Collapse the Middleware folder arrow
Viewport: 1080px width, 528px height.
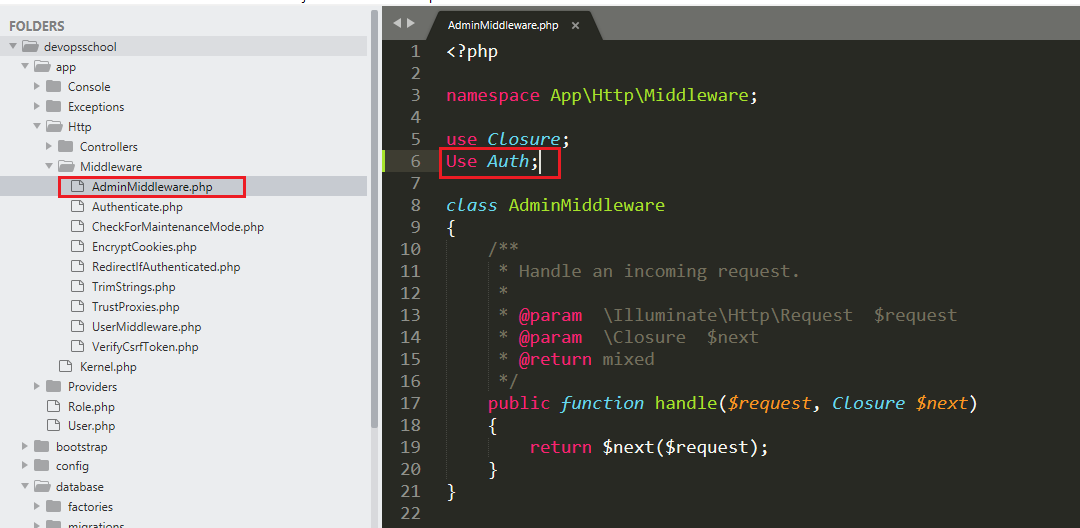pyautogui.click(x=49, y=167)
